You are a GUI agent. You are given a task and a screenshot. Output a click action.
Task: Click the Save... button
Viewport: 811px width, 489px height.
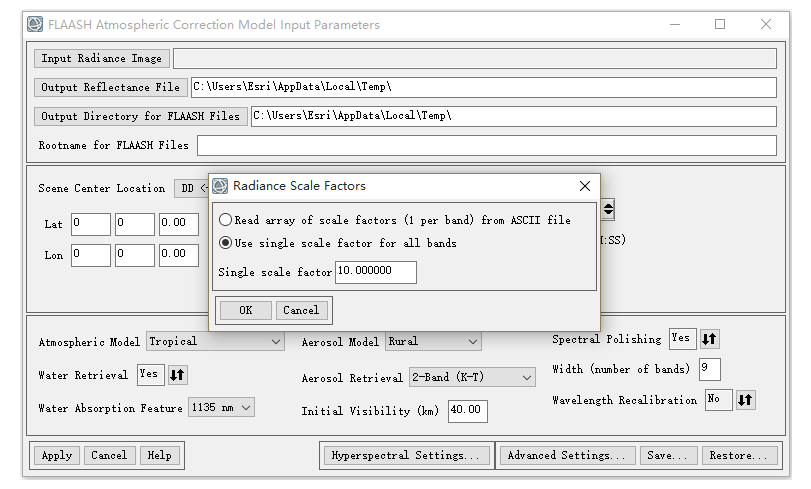(668, 455)
